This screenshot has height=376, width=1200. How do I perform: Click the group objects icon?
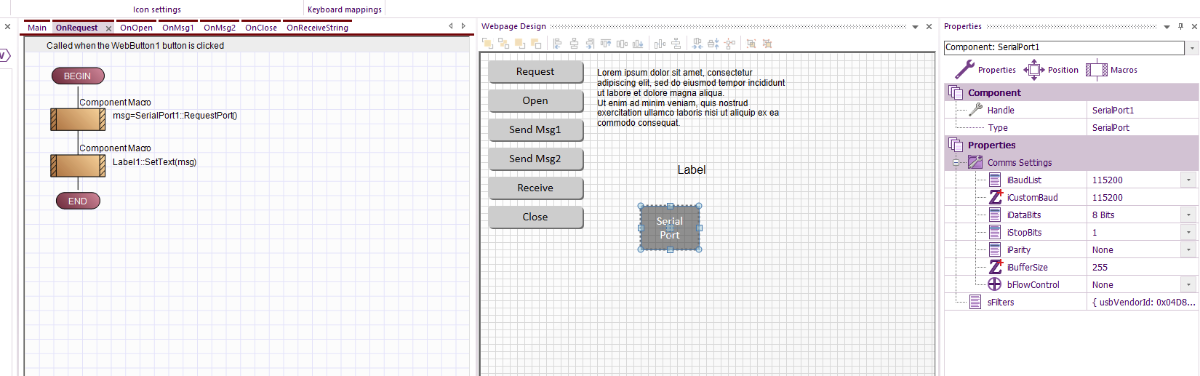[x=751, y=43]
